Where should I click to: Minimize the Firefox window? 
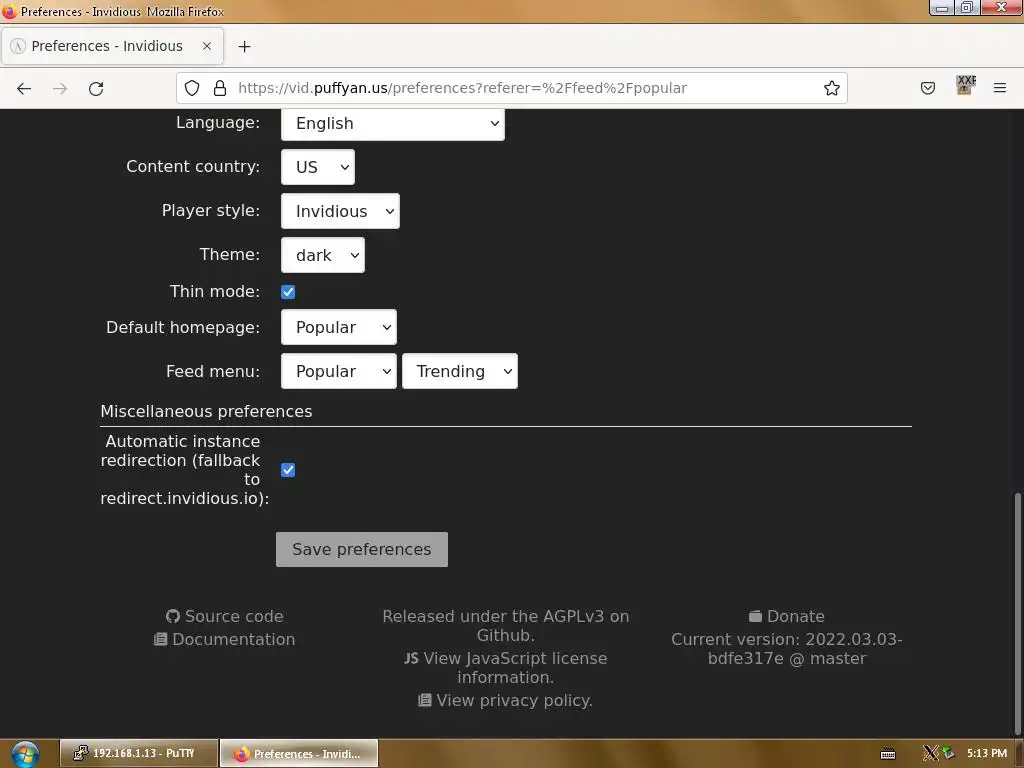(x=942, y=8)
